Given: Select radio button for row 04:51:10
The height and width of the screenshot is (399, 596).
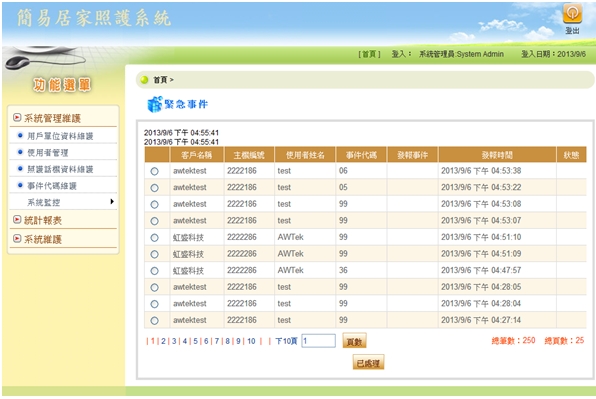Looking at the screenshot, I should tap(154, 238).
